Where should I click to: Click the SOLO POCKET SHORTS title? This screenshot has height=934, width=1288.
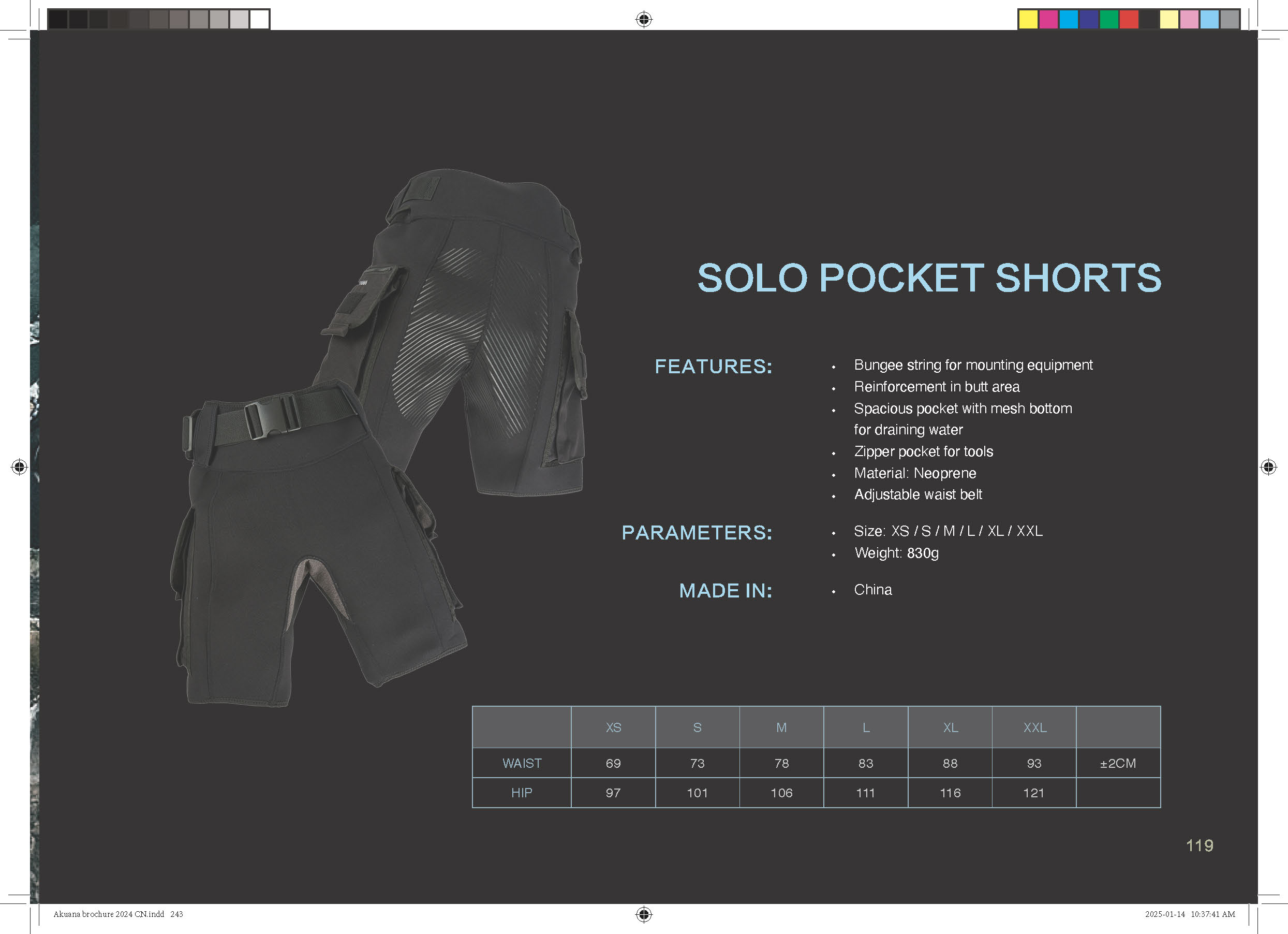click(x=929, y=278)
